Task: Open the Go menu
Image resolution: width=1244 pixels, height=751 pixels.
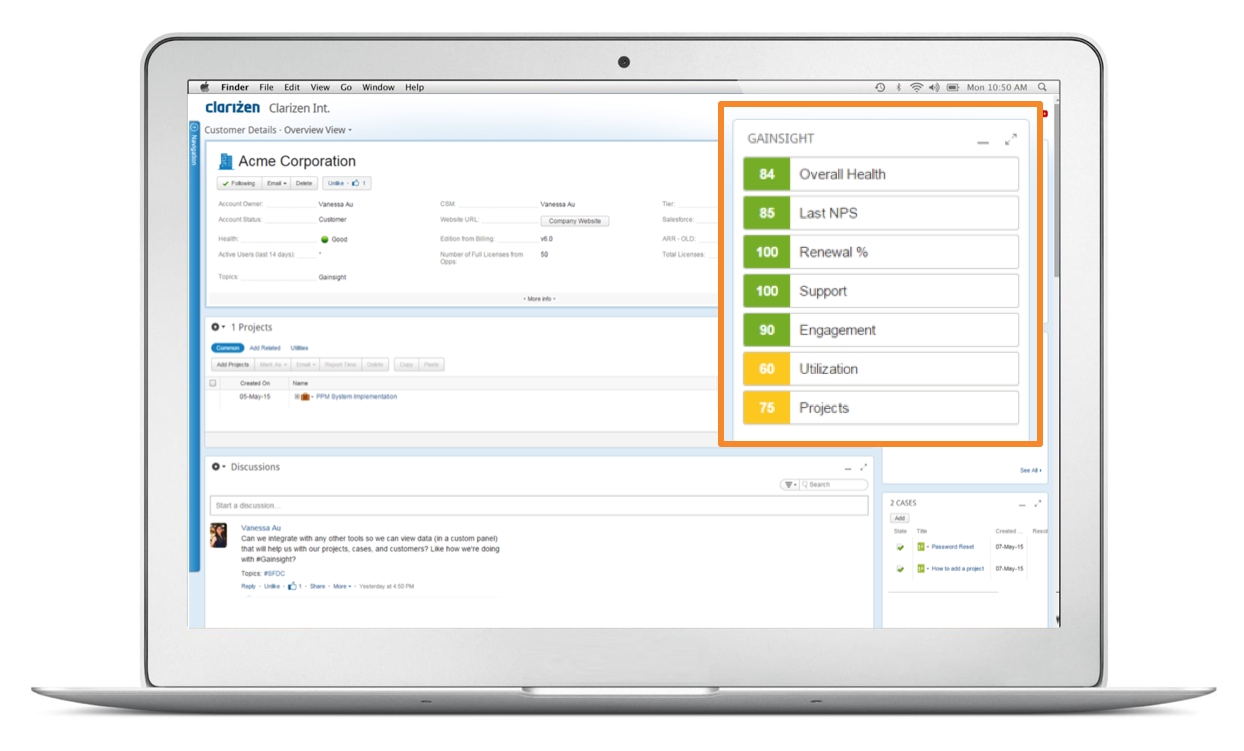Action: point(346,88)
